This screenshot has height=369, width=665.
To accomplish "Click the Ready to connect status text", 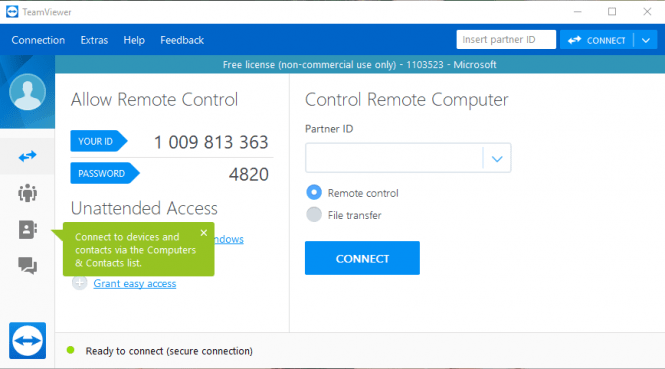I will point(169,351).
